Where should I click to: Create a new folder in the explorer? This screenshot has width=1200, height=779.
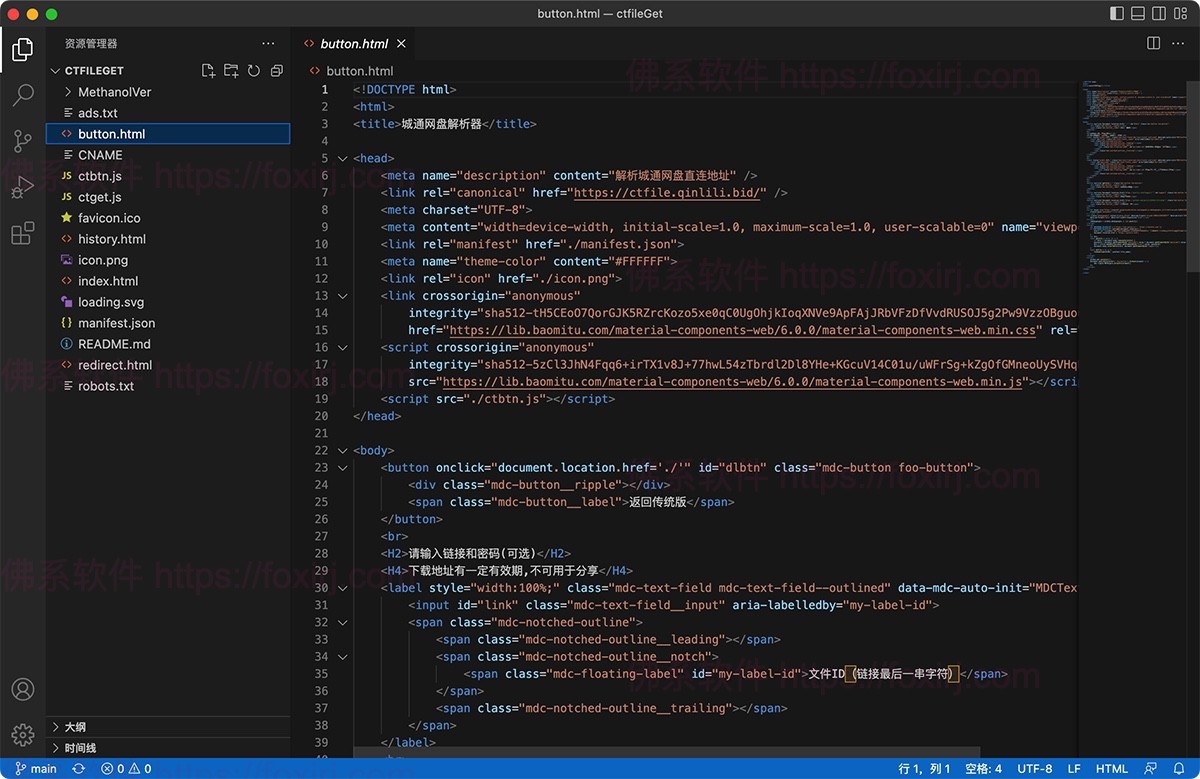pyautogui.click(x=231, y=70)
